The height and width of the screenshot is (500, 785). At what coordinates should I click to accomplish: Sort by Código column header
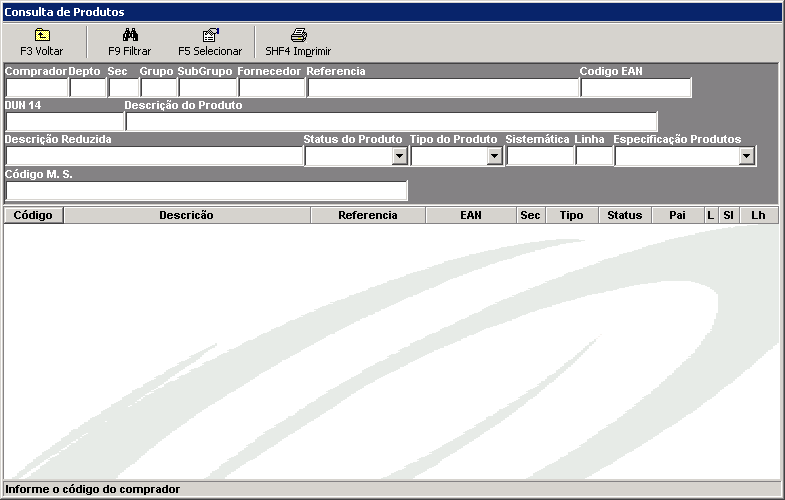tap(34, 215)
